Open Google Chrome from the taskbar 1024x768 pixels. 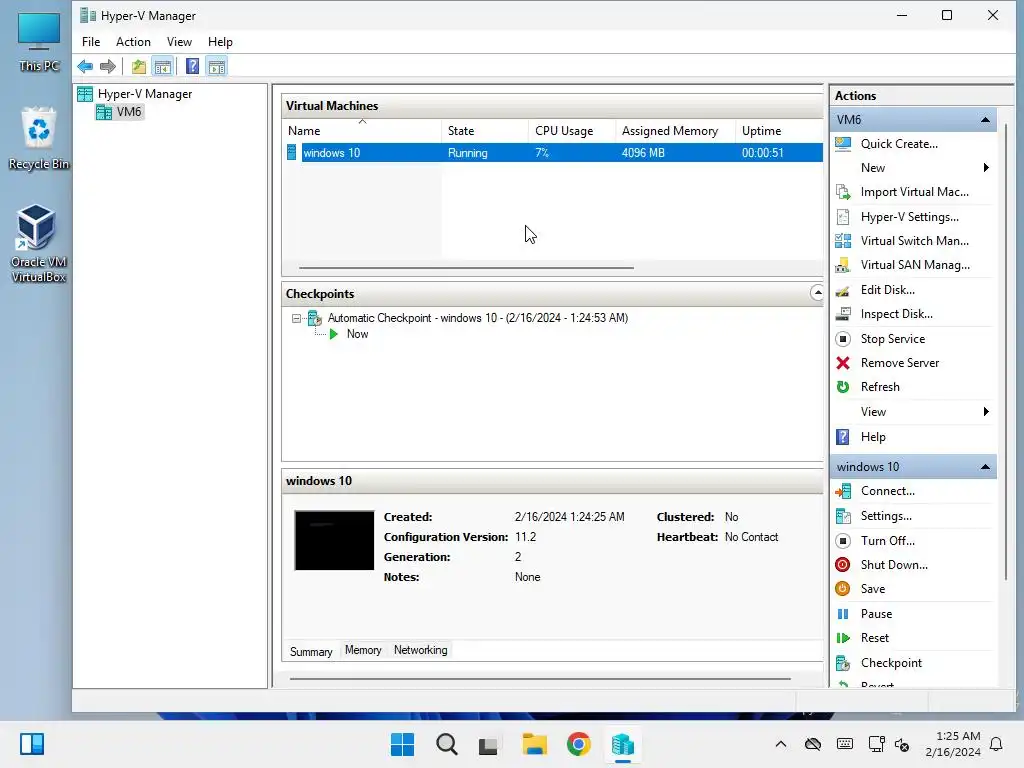(579, 744)
